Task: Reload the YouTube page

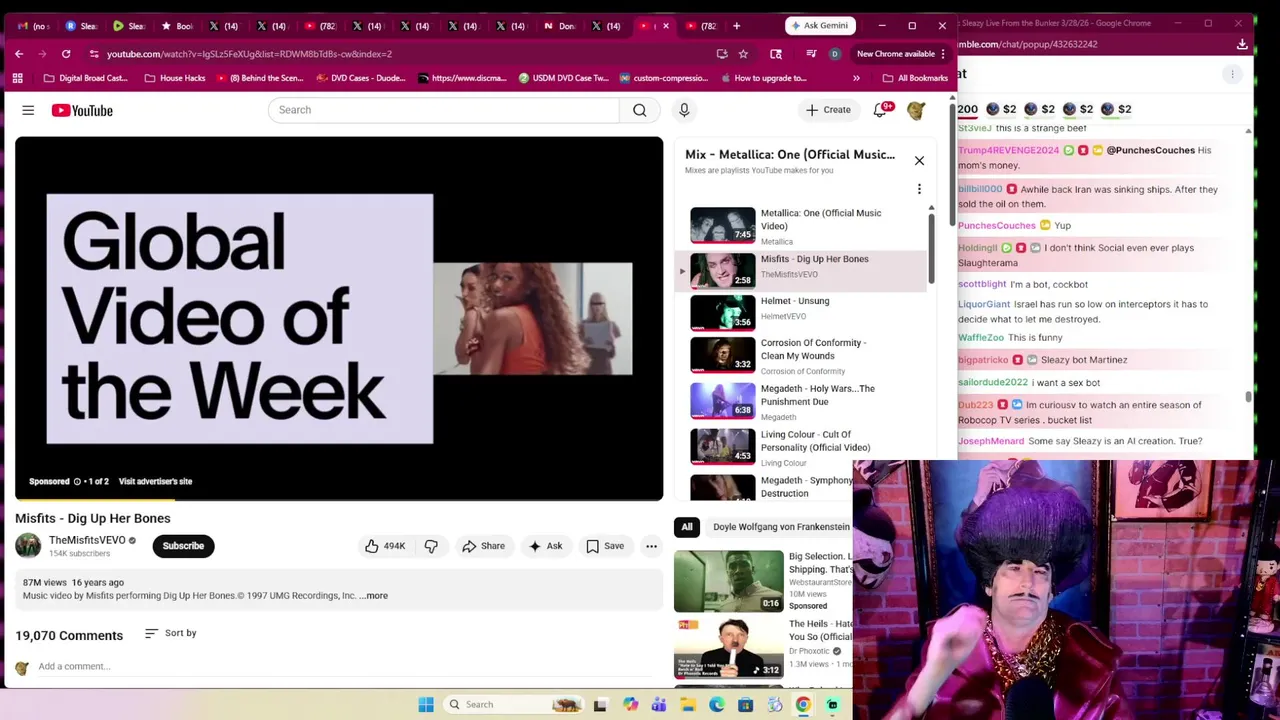Action: (x=66, y=54)
